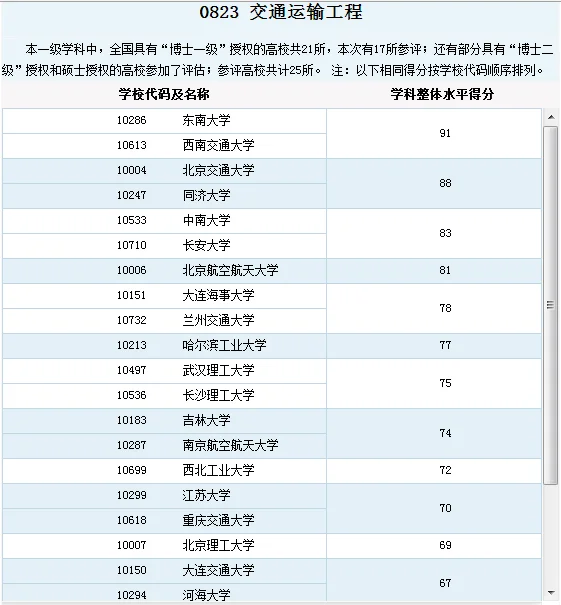Select the 武汉理工大学 row
561x605 pixels.
pos(164,371)
